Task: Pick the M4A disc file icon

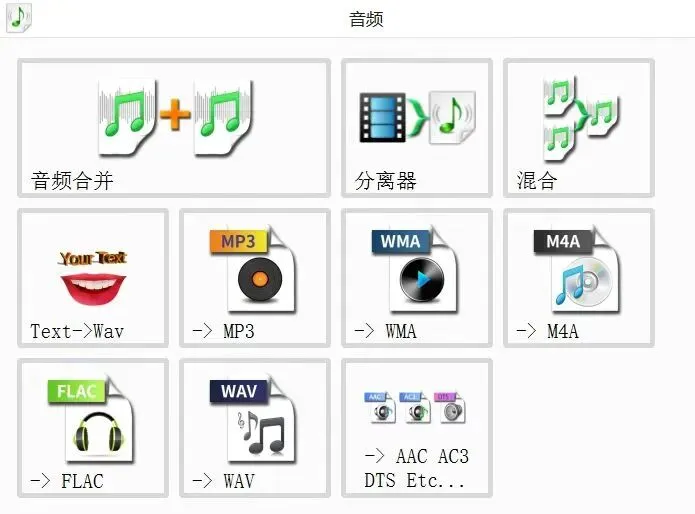Action: [577, 269]
